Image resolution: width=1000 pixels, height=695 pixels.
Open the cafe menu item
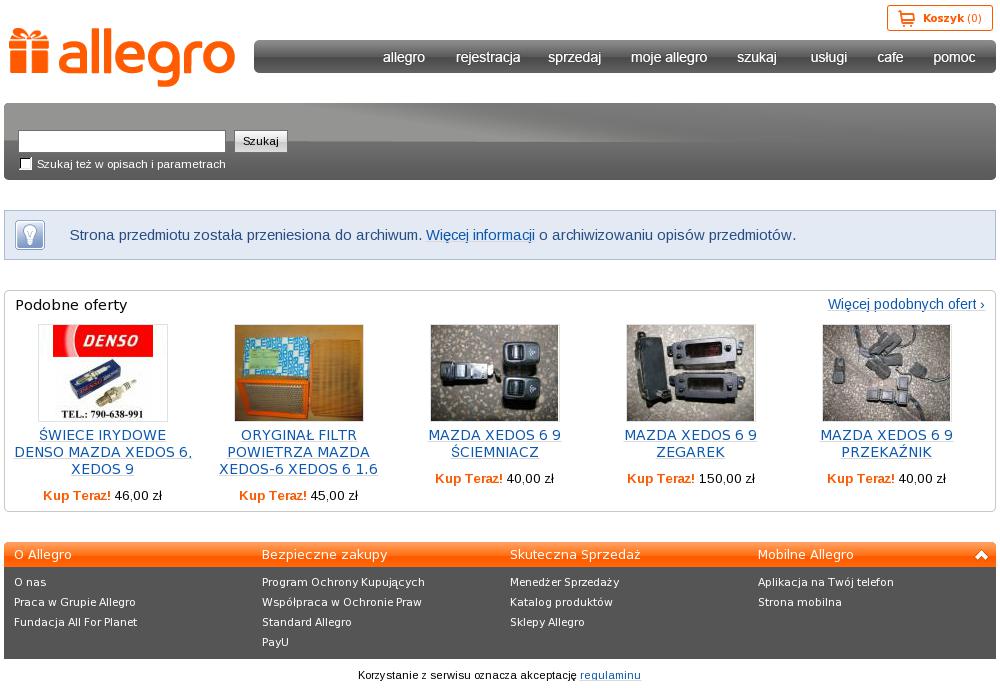click(890, 57)
